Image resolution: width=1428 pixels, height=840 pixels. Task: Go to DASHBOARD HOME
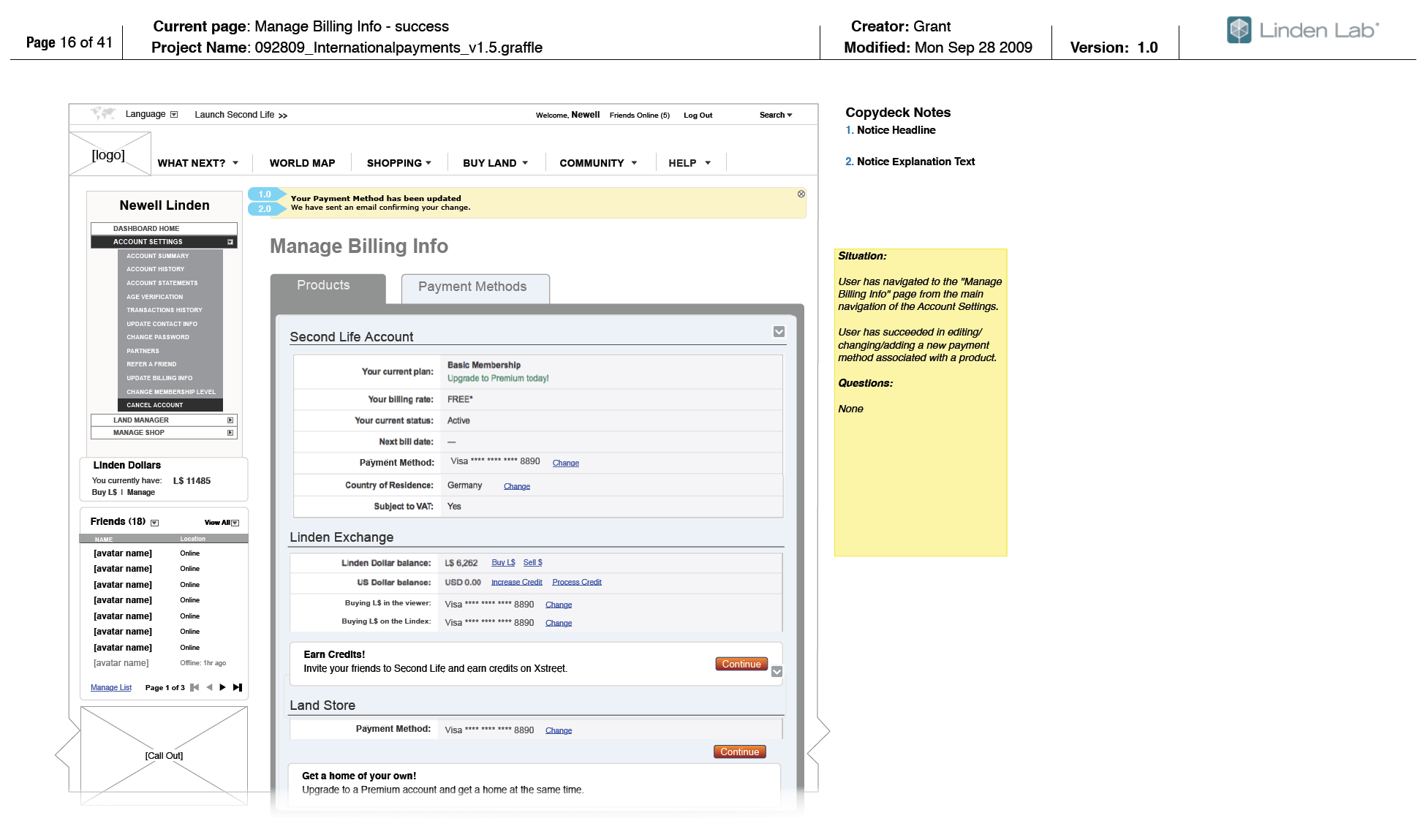164,229
